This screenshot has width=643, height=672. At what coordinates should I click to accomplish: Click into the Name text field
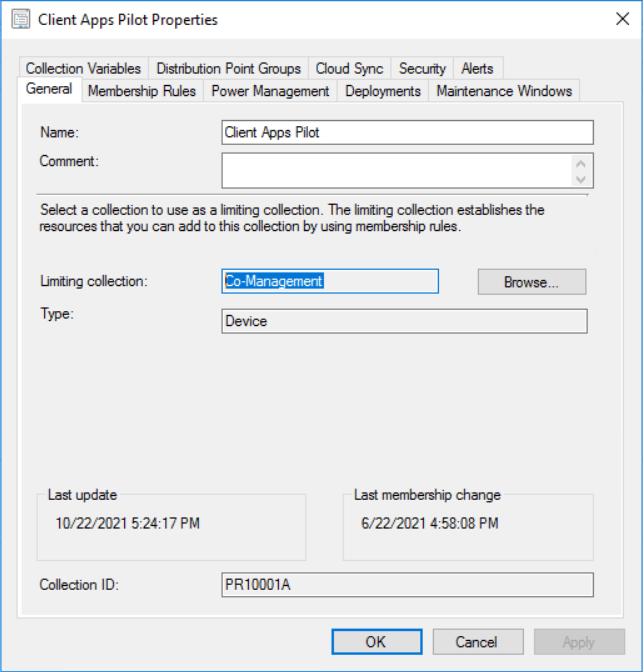(407, 132)
